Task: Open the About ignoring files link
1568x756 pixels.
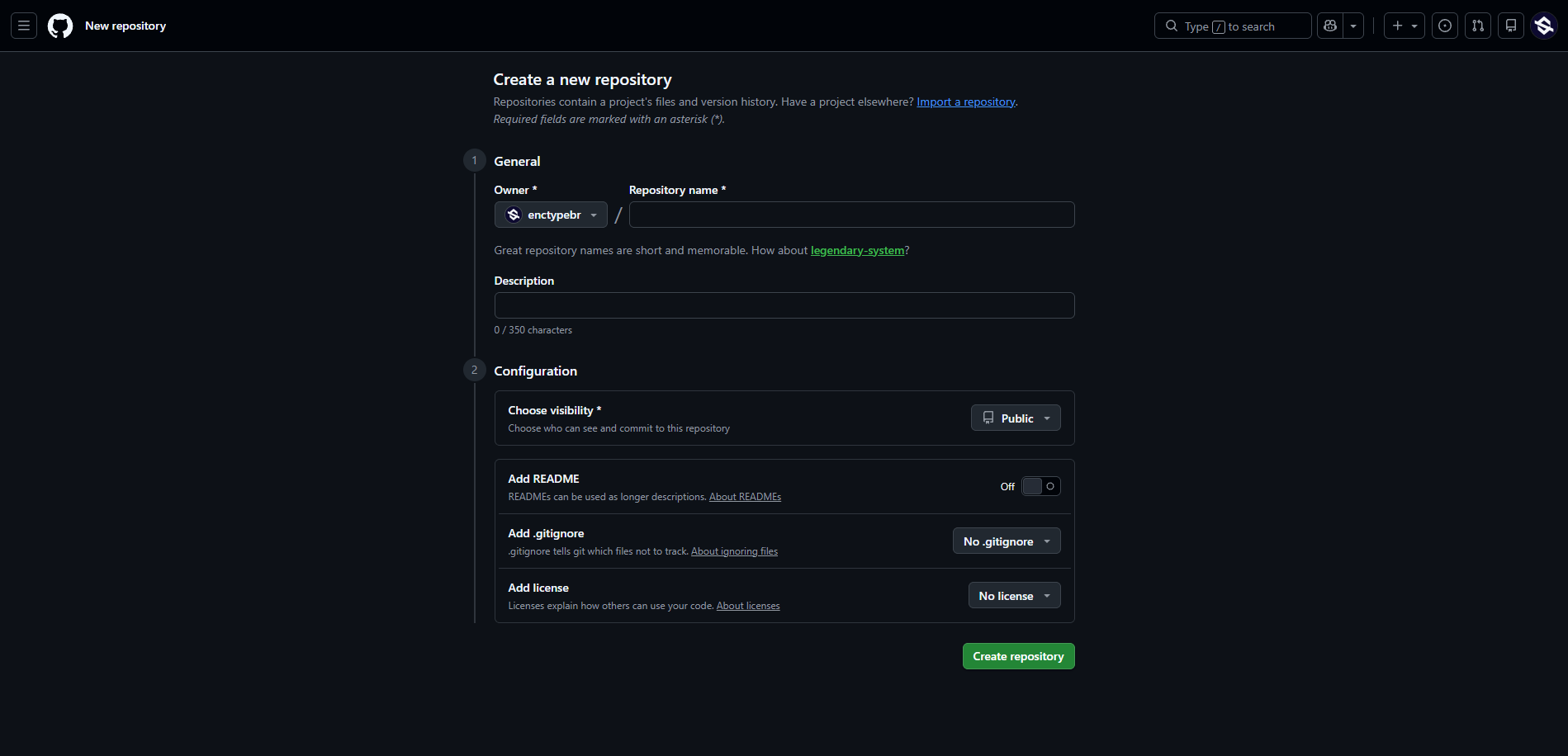Action: [x=734, y=551]
